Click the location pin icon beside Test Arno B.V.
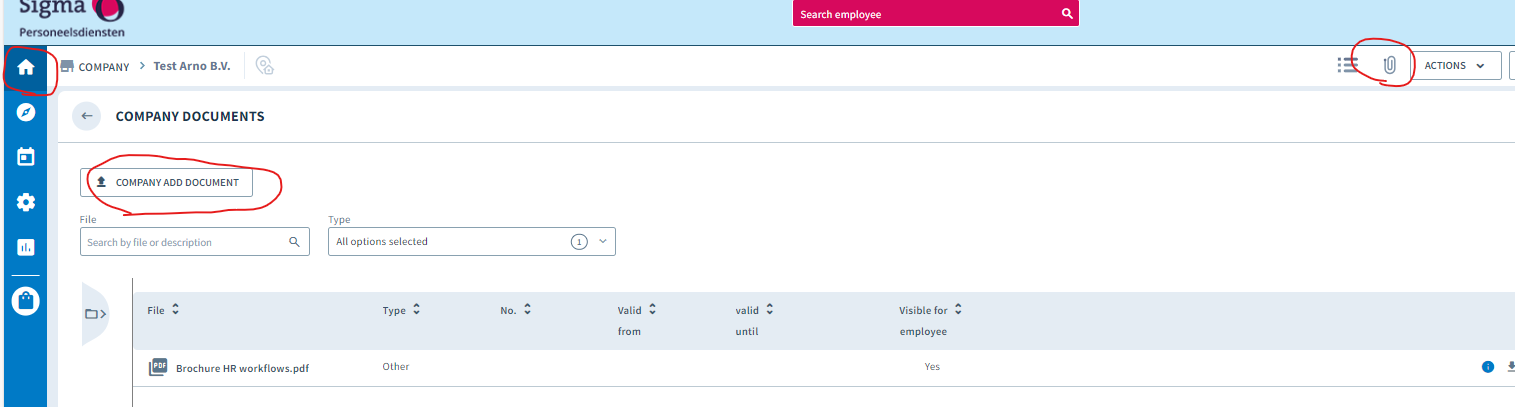Image resolution: width=1515 pixels, height=407 pixels. (264, 66)
